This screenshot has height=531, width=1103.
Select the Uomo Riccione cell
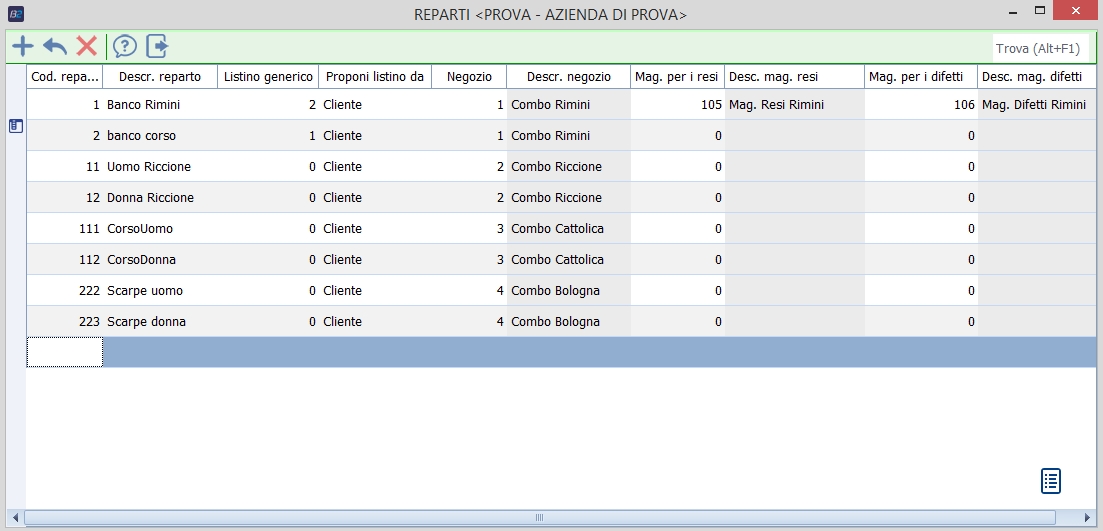160,167
